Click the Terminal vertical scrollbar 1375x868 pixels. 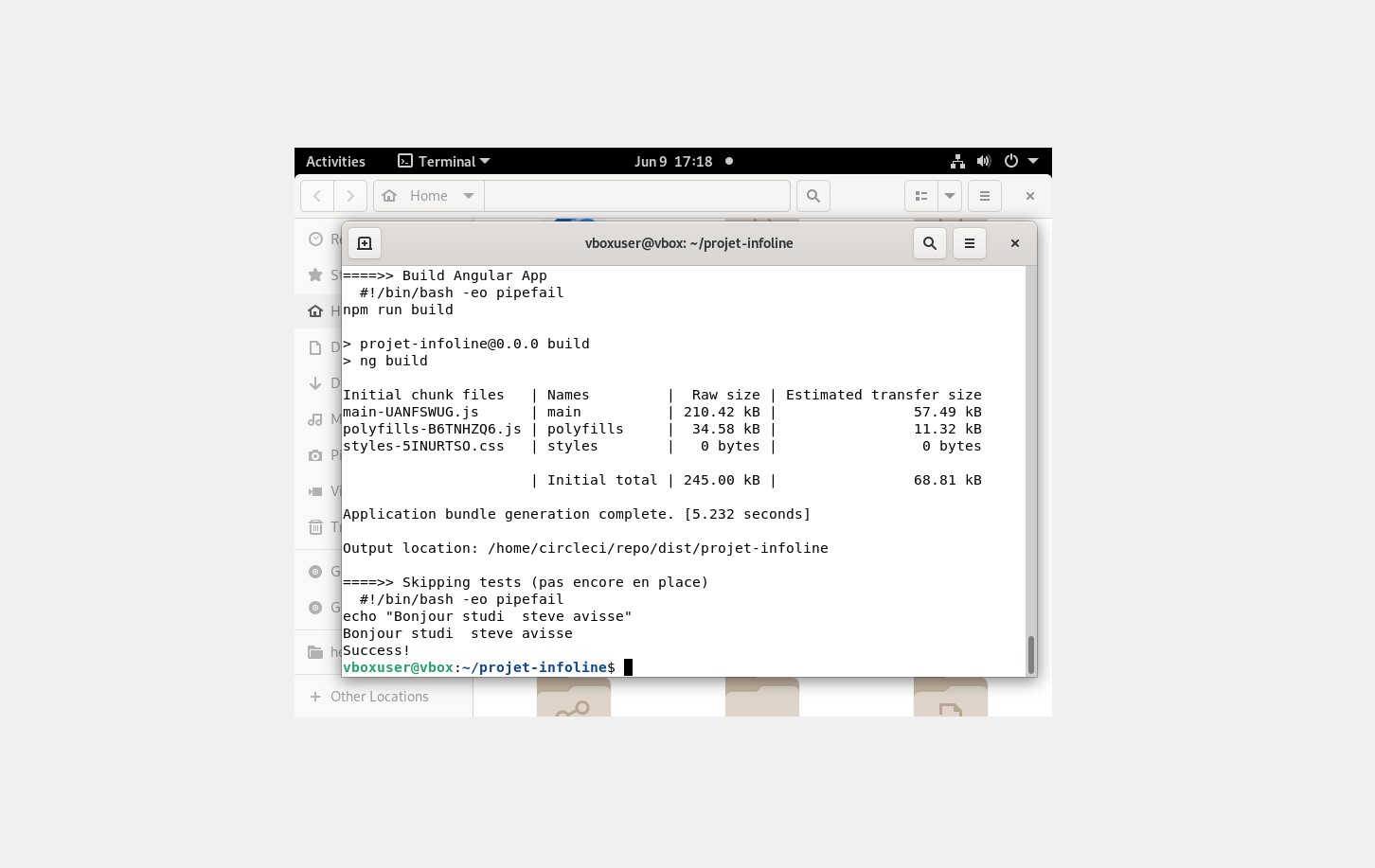tap(1030, 653)
